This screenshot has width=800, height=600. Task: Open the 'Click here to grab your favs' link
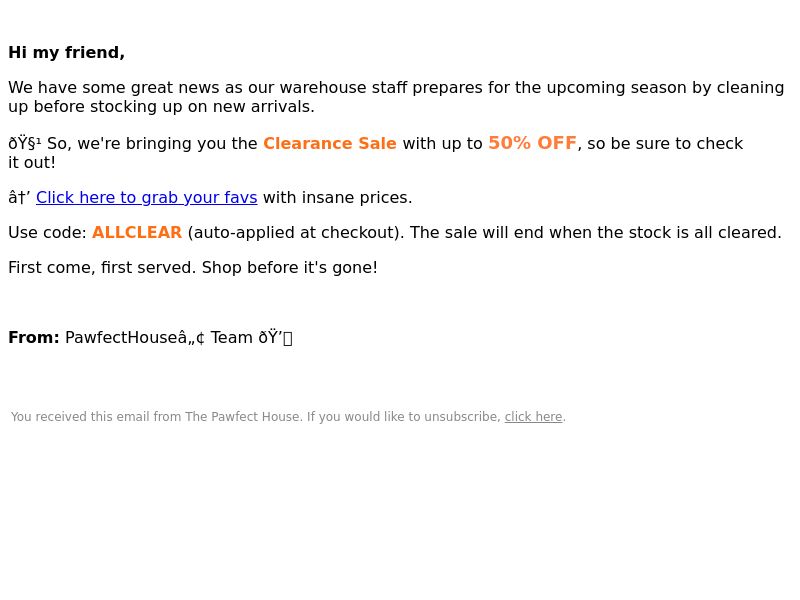pos(146,197)
